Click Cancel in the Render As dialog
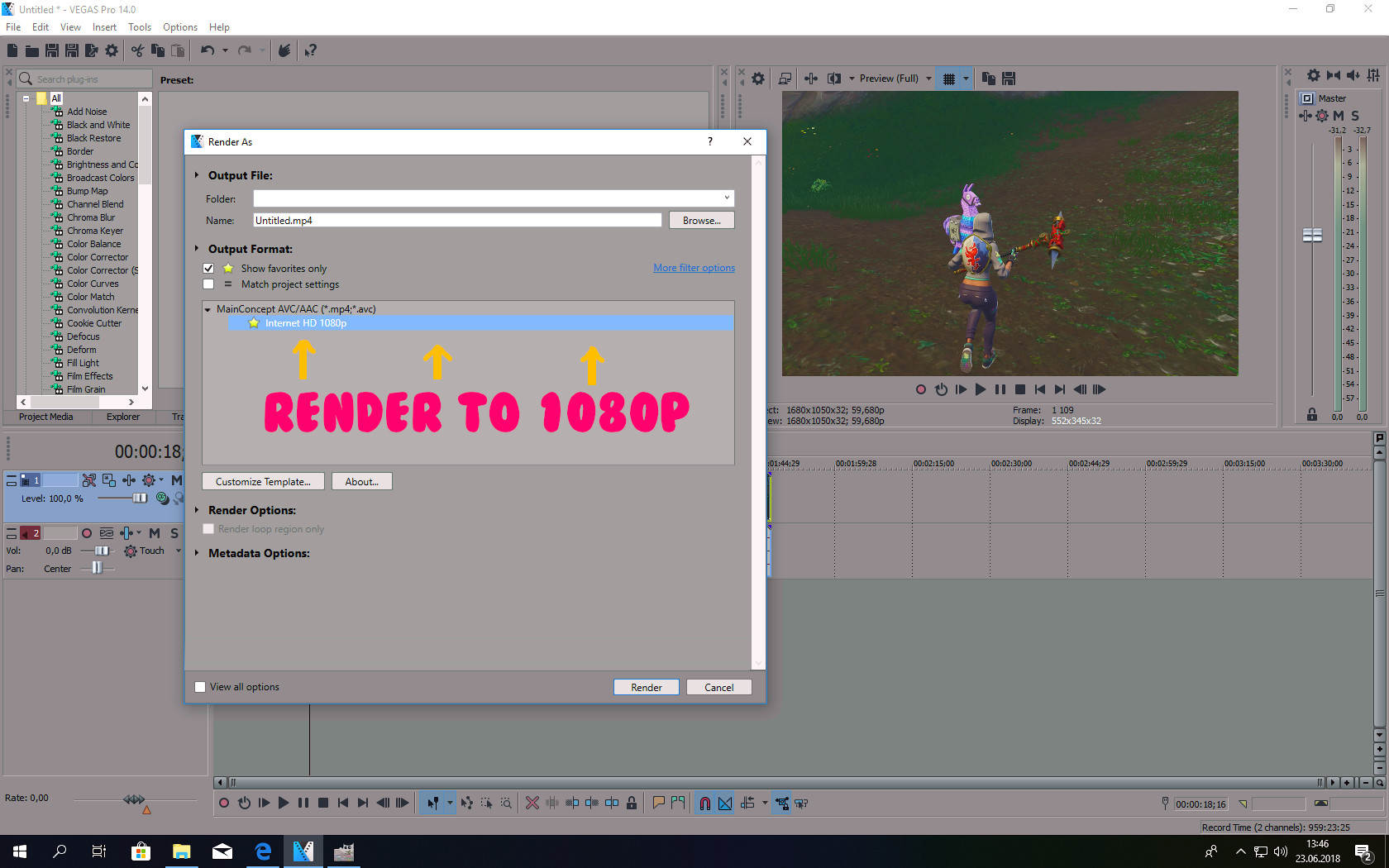The image size is (1389, 868). pyautogui.click(x=719, y=687)
